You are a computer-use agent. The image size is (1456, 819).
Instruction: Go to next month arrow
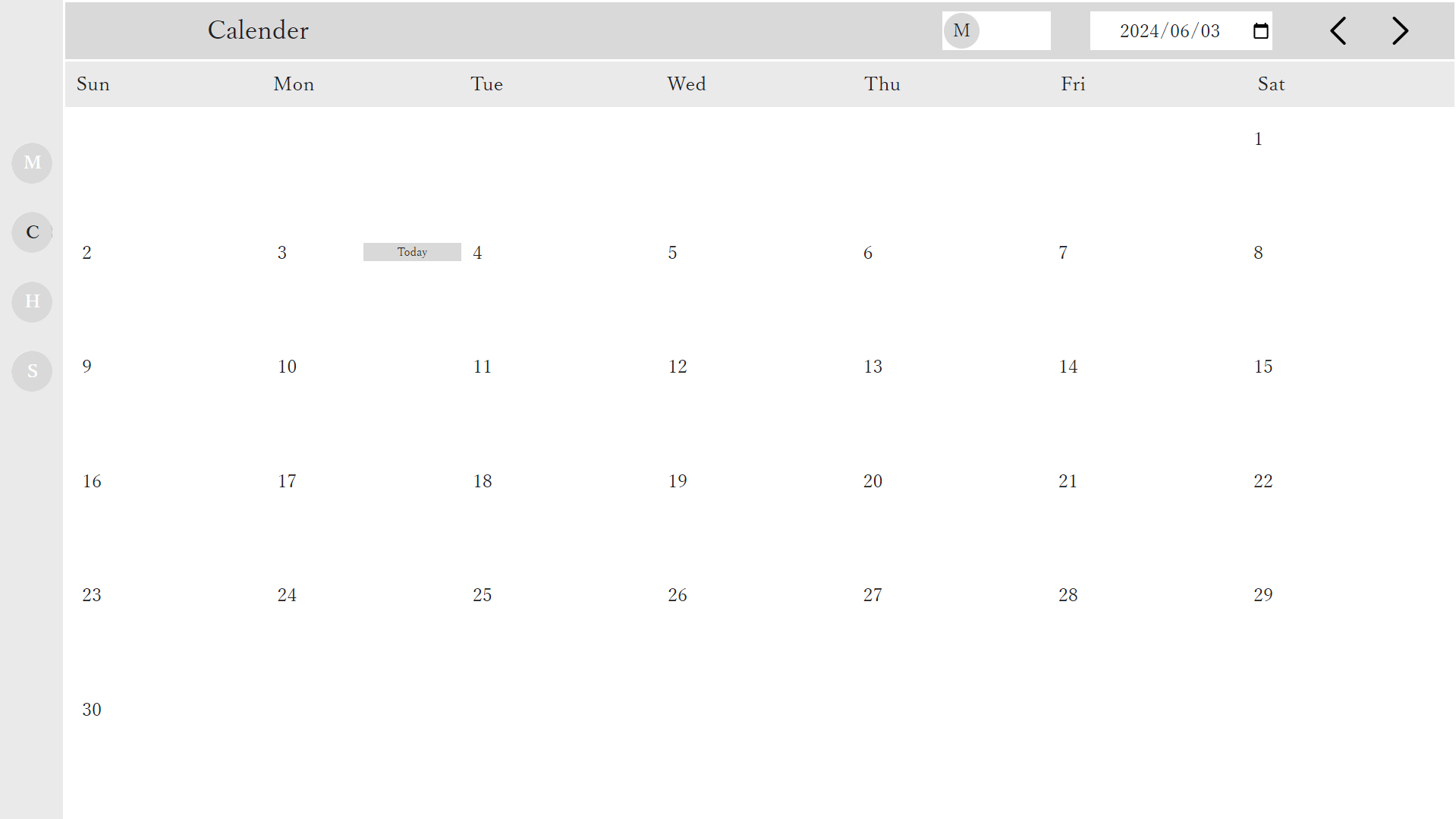coord(1400,31)
